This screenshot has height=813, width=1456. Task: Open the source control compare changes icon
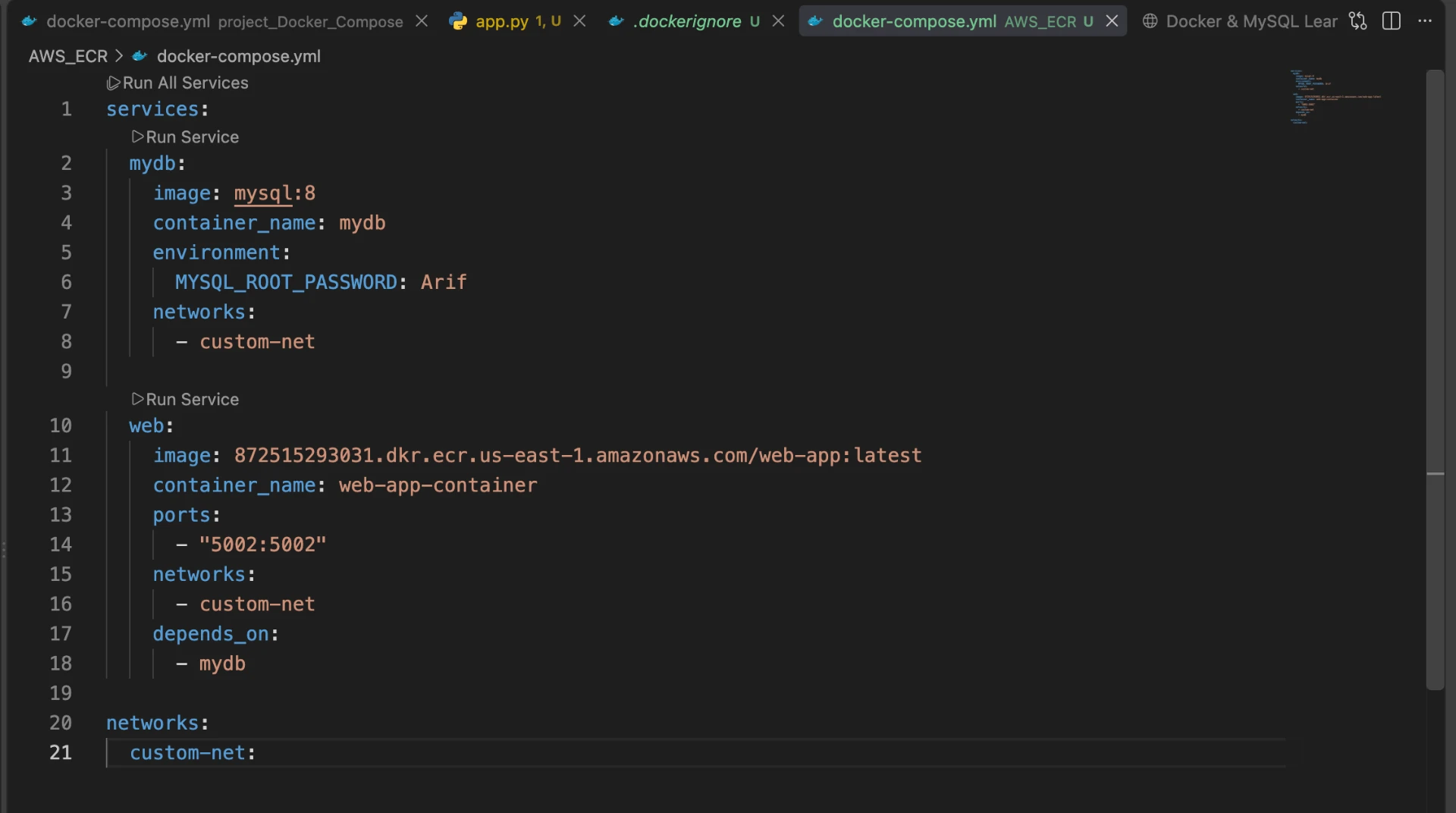click(x=1357, y=21)
